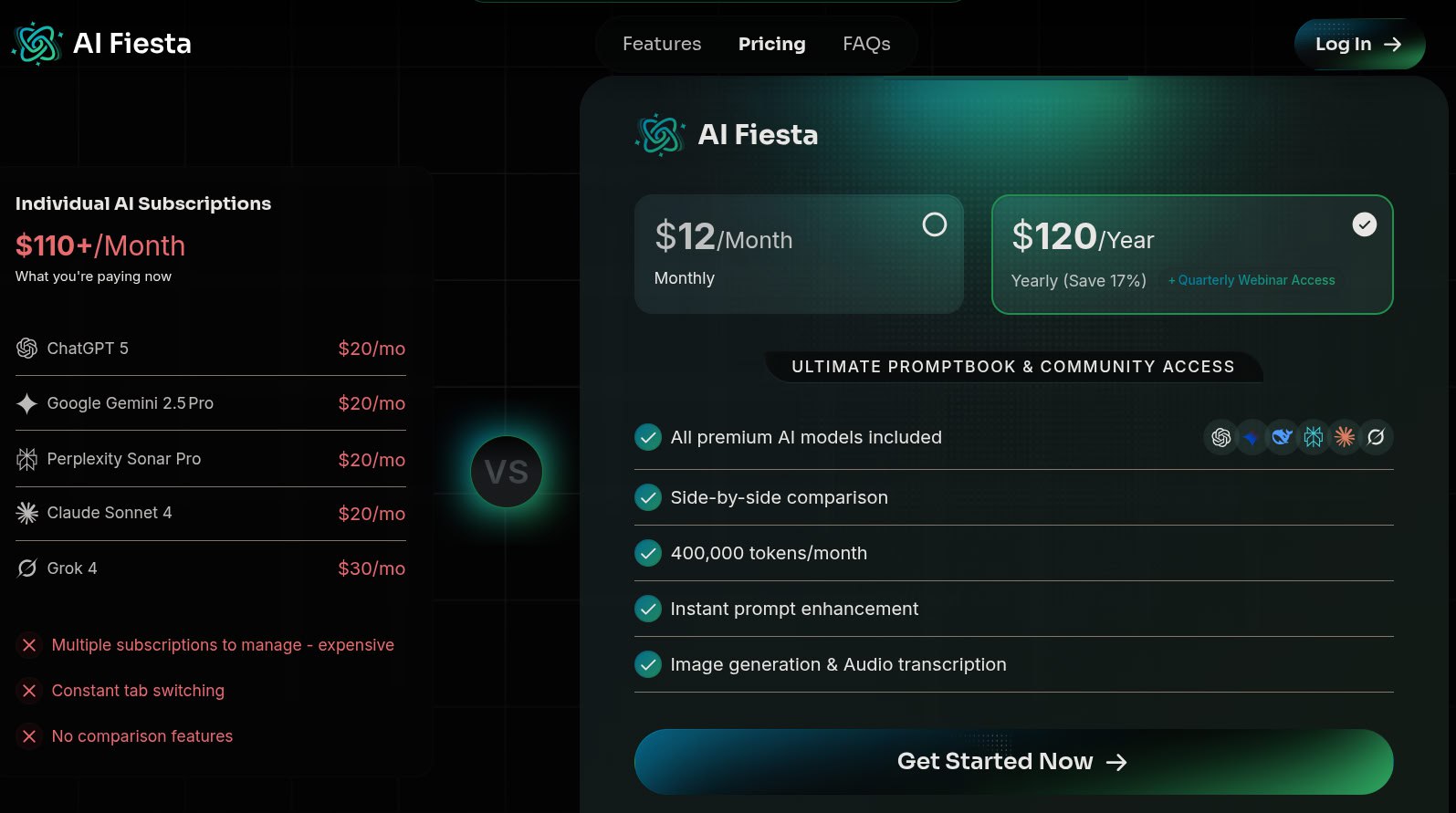This screenshot has height=813, width=1456.
Task: Click the Get Started Now button
Action: point(1013,761)
